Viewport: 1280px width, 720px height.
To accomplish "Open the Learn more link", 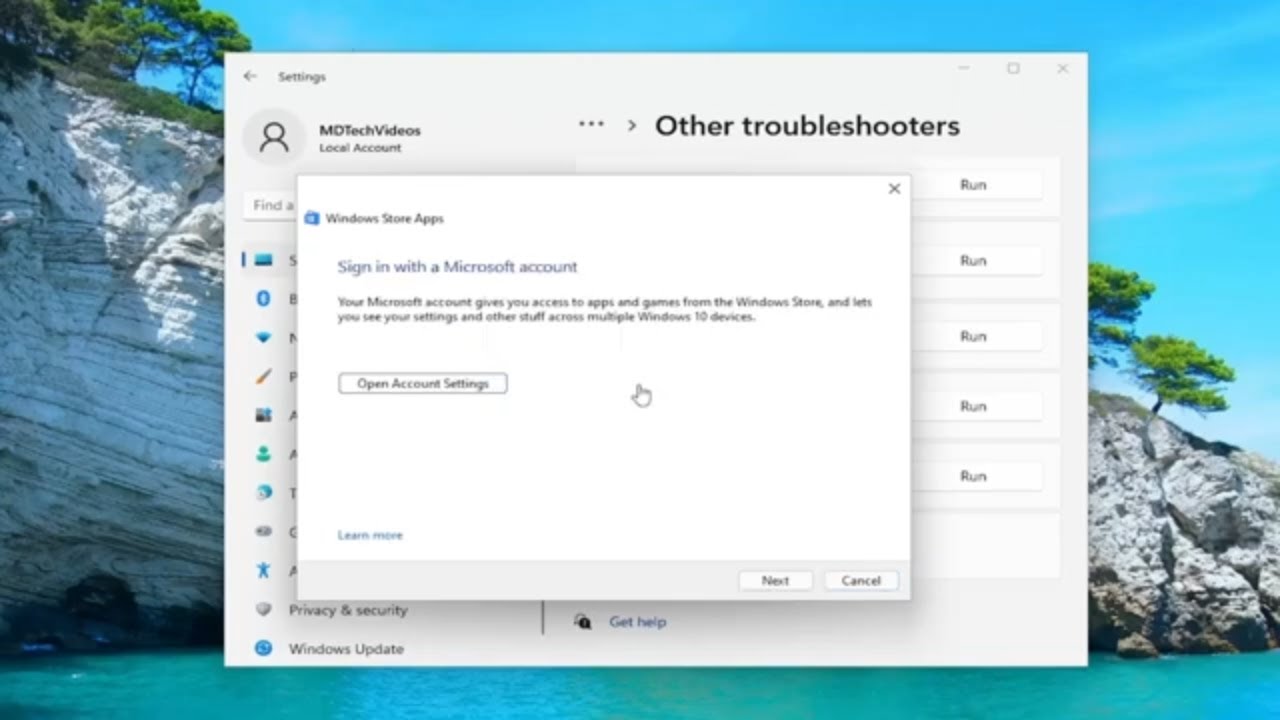I will pyautogui.click(x=370, y=535).
